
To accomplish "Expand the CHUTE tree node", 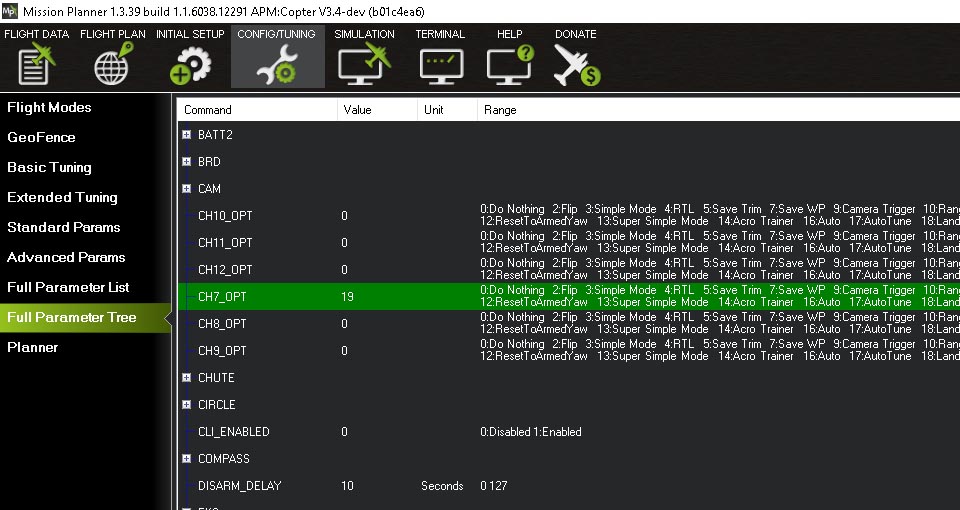I will (x=187, y=378).
